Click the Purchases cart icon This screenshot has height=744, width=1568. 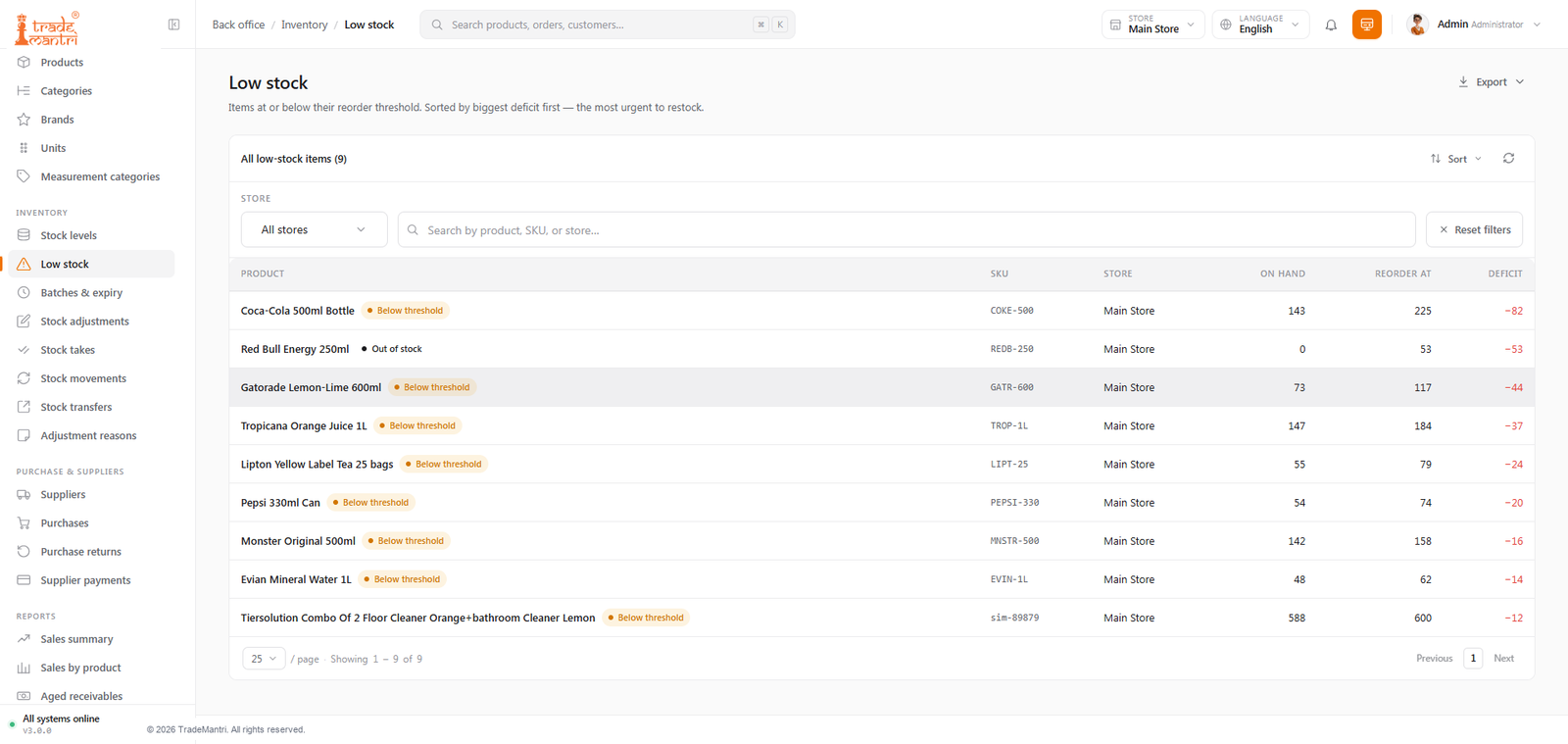24,522
